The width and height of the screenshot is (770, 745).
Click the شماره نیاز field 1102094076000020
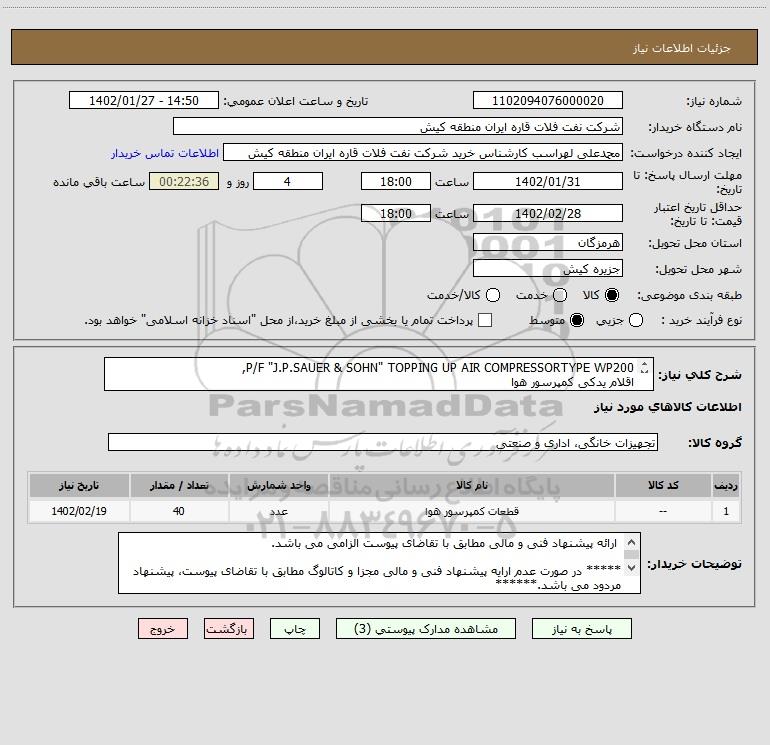tap(548, 100)
